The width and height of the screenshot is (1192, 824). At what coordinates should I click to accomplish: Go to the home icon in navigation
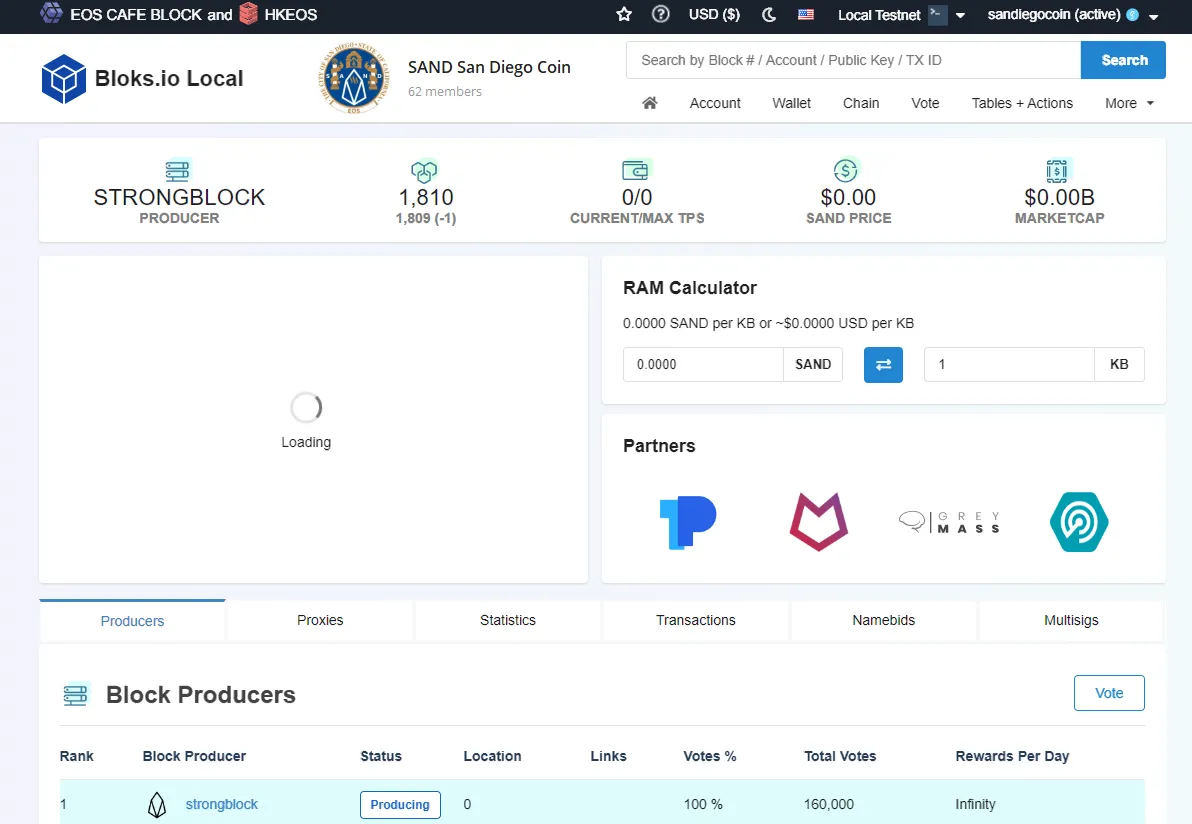[649, 103]
